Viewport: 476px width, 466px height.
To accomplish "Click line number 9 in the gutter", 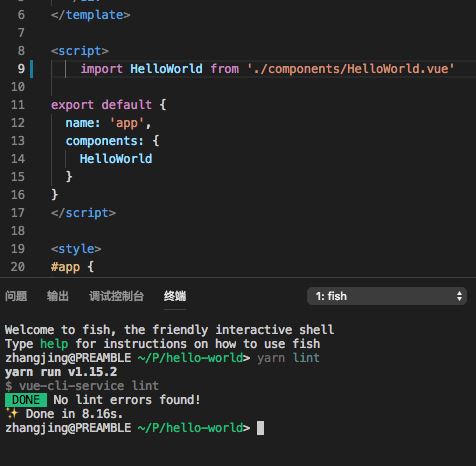I will [21, 69].
